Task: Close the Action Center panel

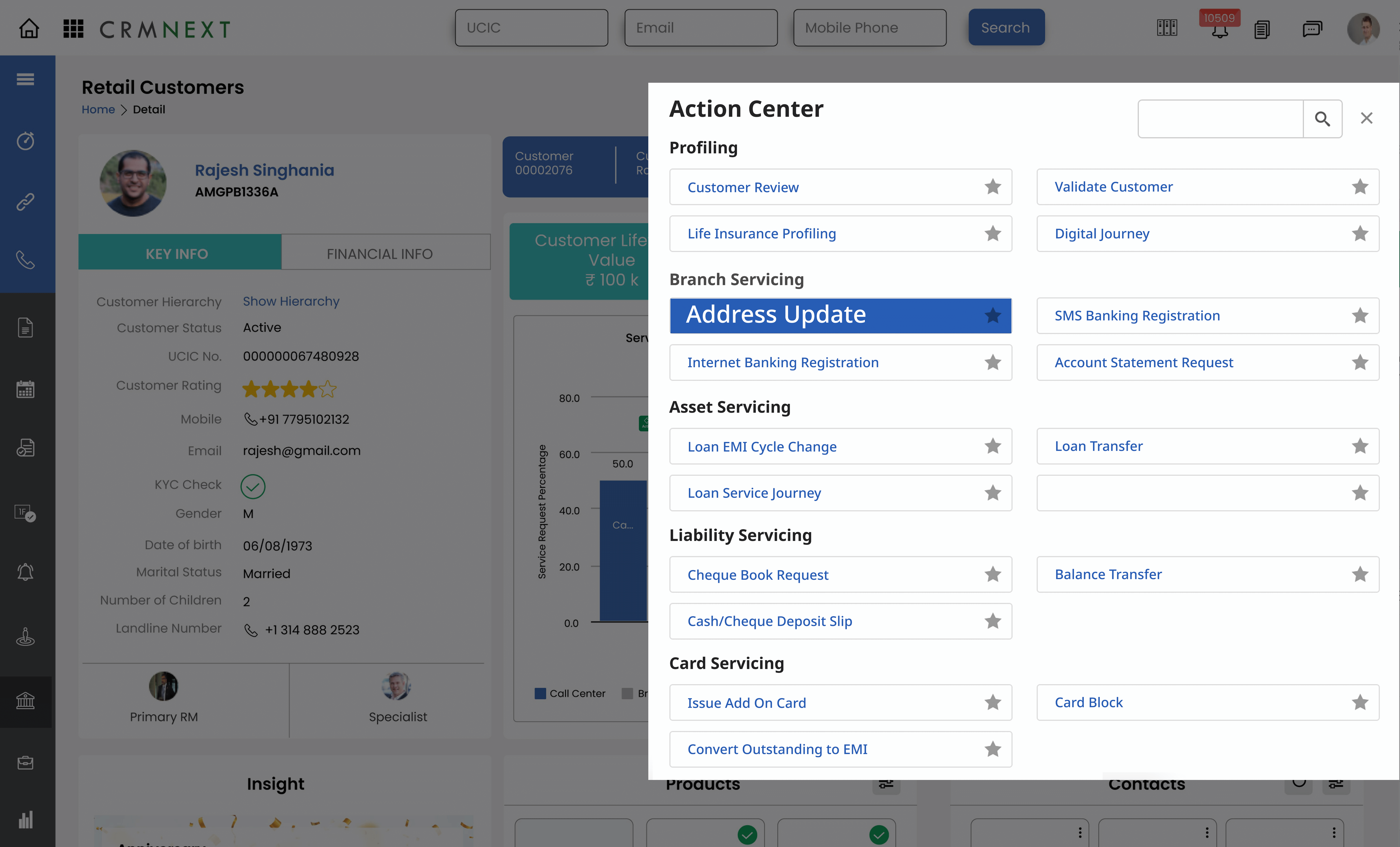Action: pyautogui.click(x=1366, y=118)
